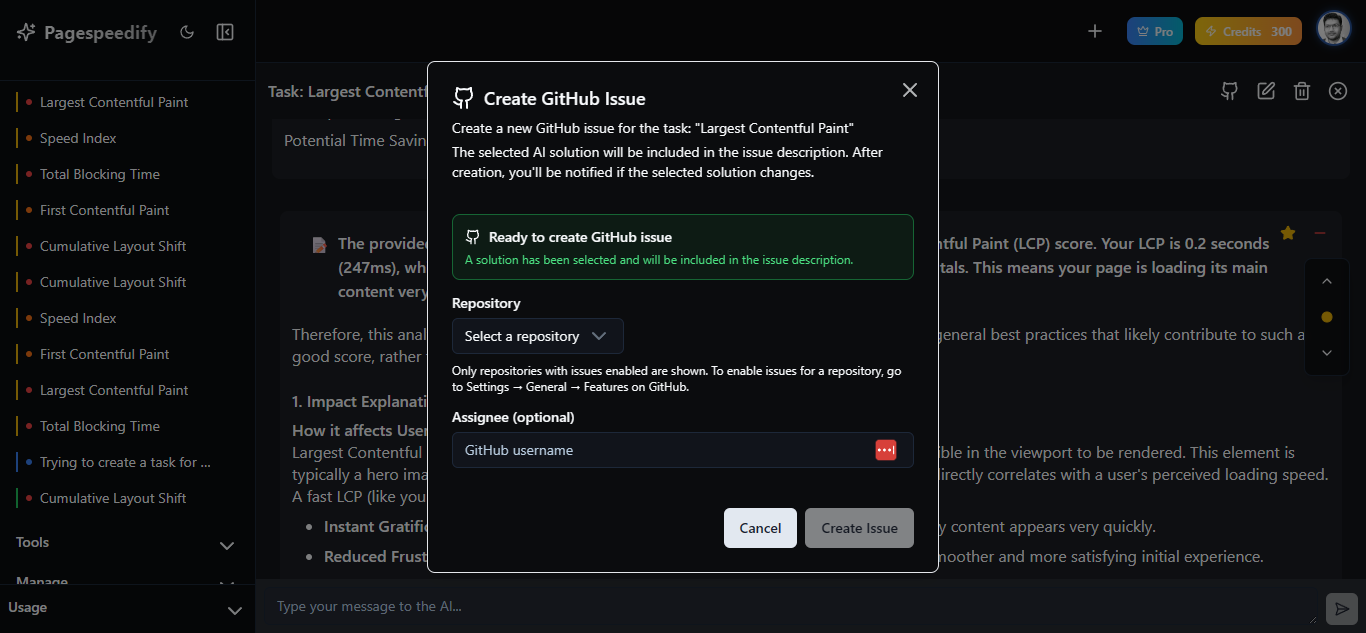Select Total Blocking Time in the sidebar
The height and width of the screenshot is (633, 1366).
(100, 173)
